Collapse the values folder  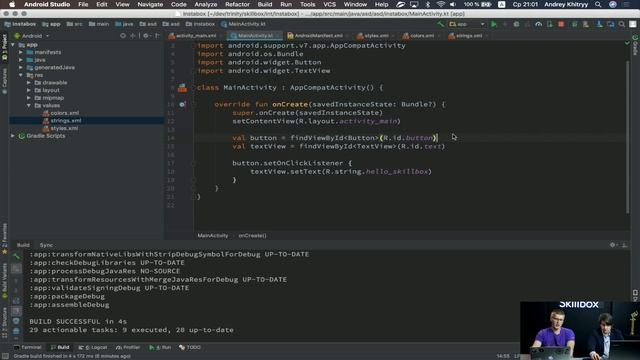[x=29, y=105]
